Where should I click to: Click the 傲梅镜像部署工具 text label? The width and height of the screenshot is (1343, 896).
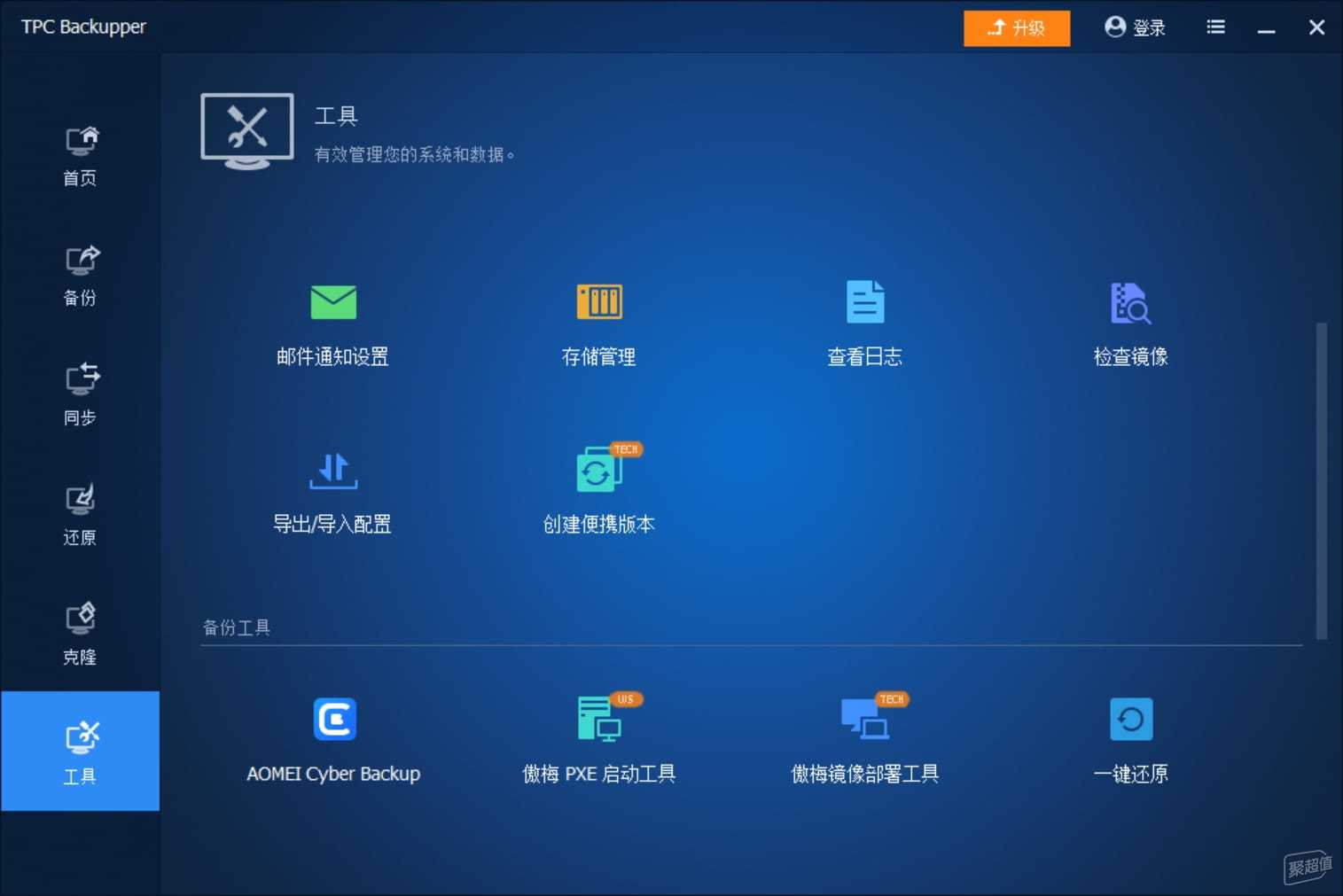[x=865, y=775]
